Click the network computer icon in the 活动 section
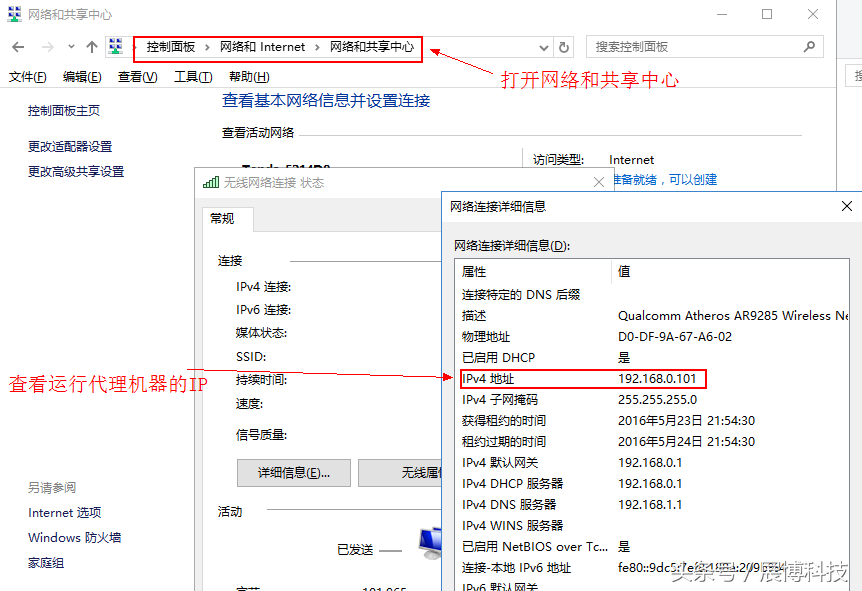862x591 pixels. coord(432,543)
